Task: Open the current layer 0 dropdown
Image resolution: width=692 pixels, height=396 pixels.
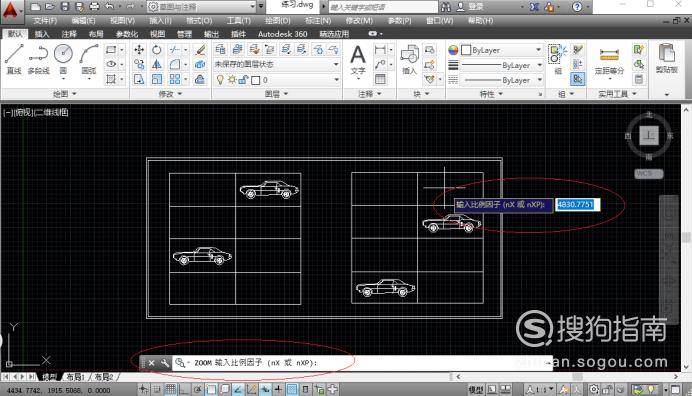Action: 277,80
